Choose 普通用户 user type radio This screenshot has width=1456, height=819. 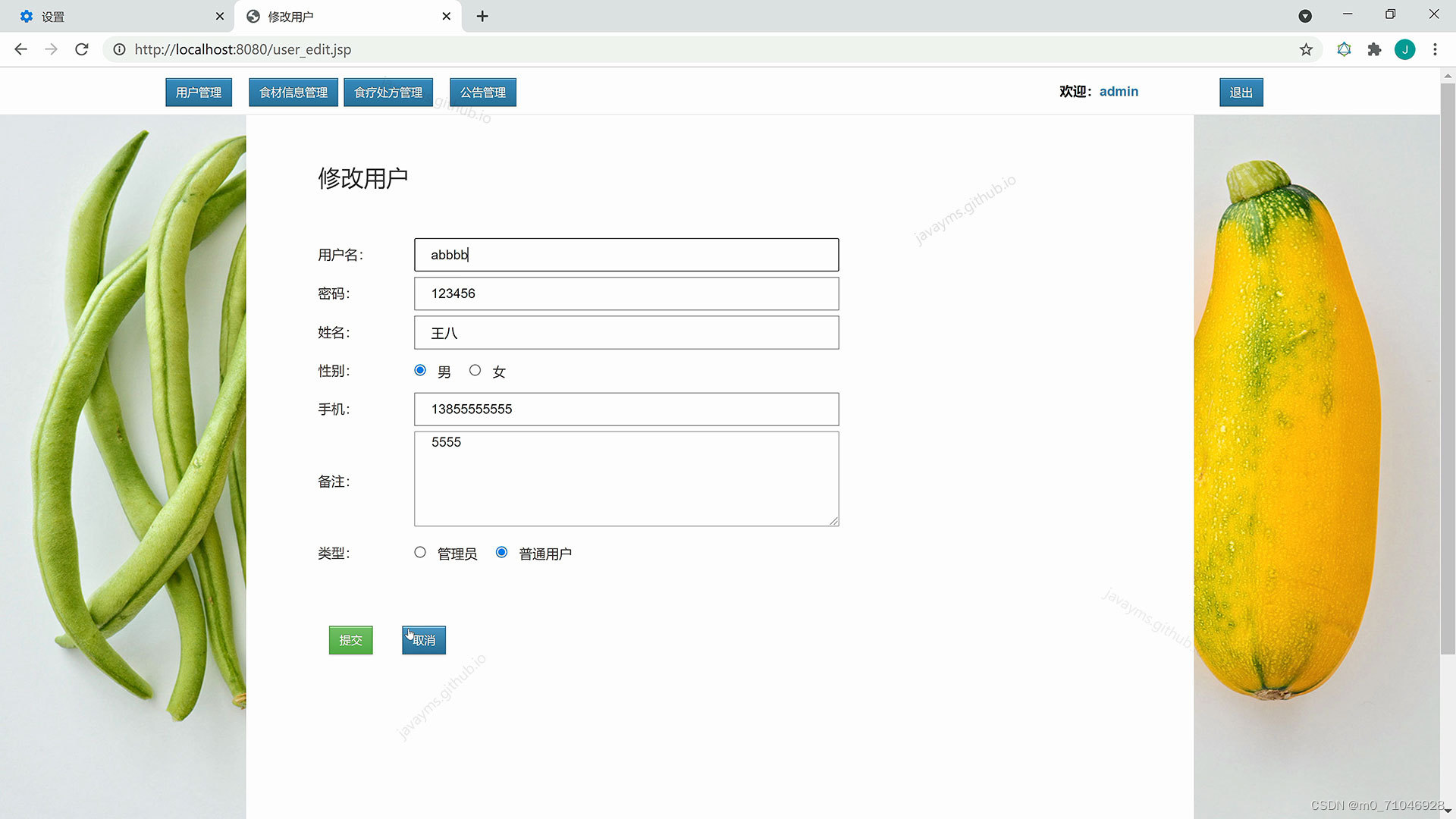pos(501,552)
